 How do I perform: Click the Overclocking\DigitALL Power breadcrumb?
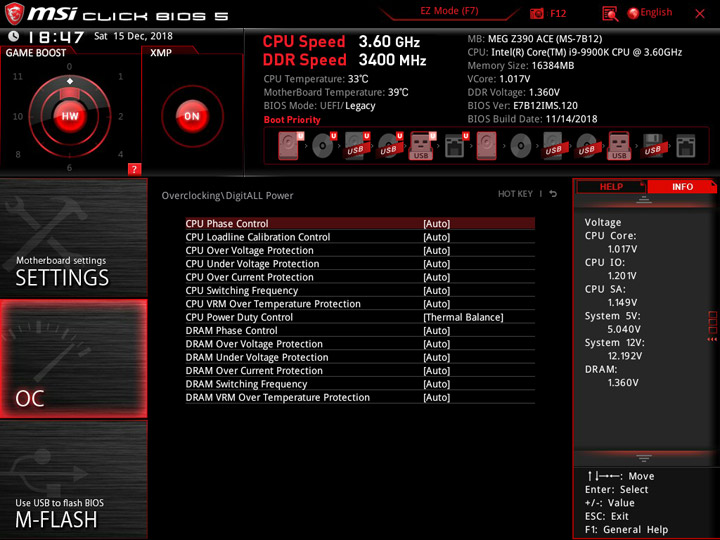[x=227, y=196]
